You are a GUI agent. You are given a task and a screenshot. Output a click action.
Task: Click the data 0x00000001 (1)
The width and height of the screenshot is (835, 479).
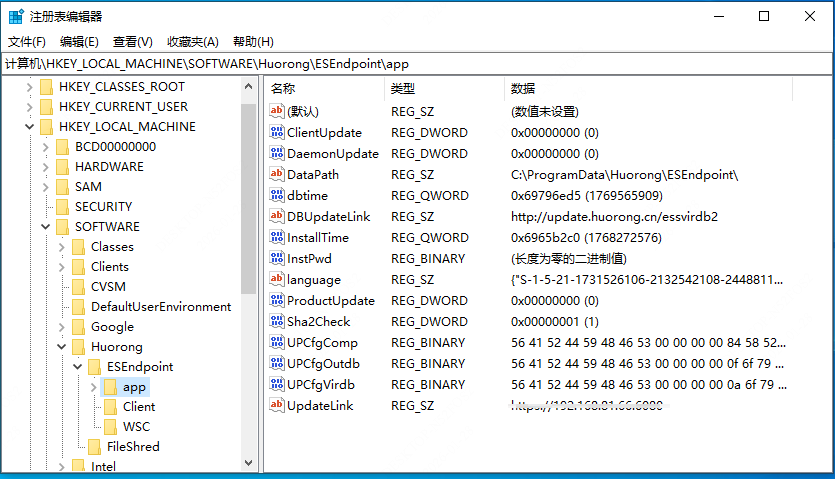tap(554, 322)
